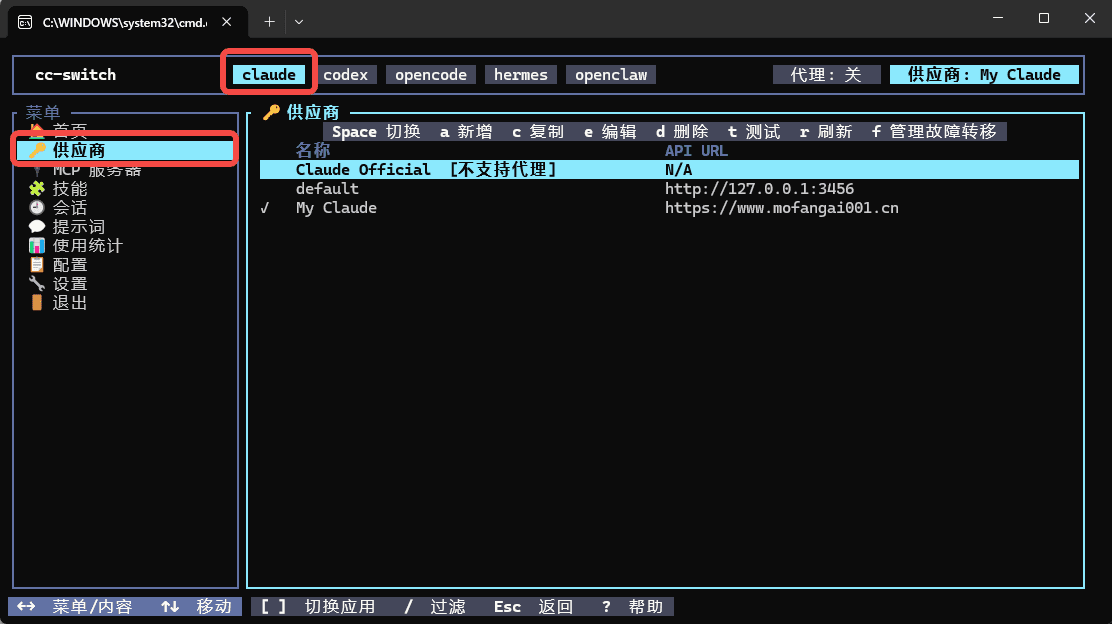Click f 管理故障转移 action
The width and height of the screenshot is (1112, 624).
click(934, 132)
